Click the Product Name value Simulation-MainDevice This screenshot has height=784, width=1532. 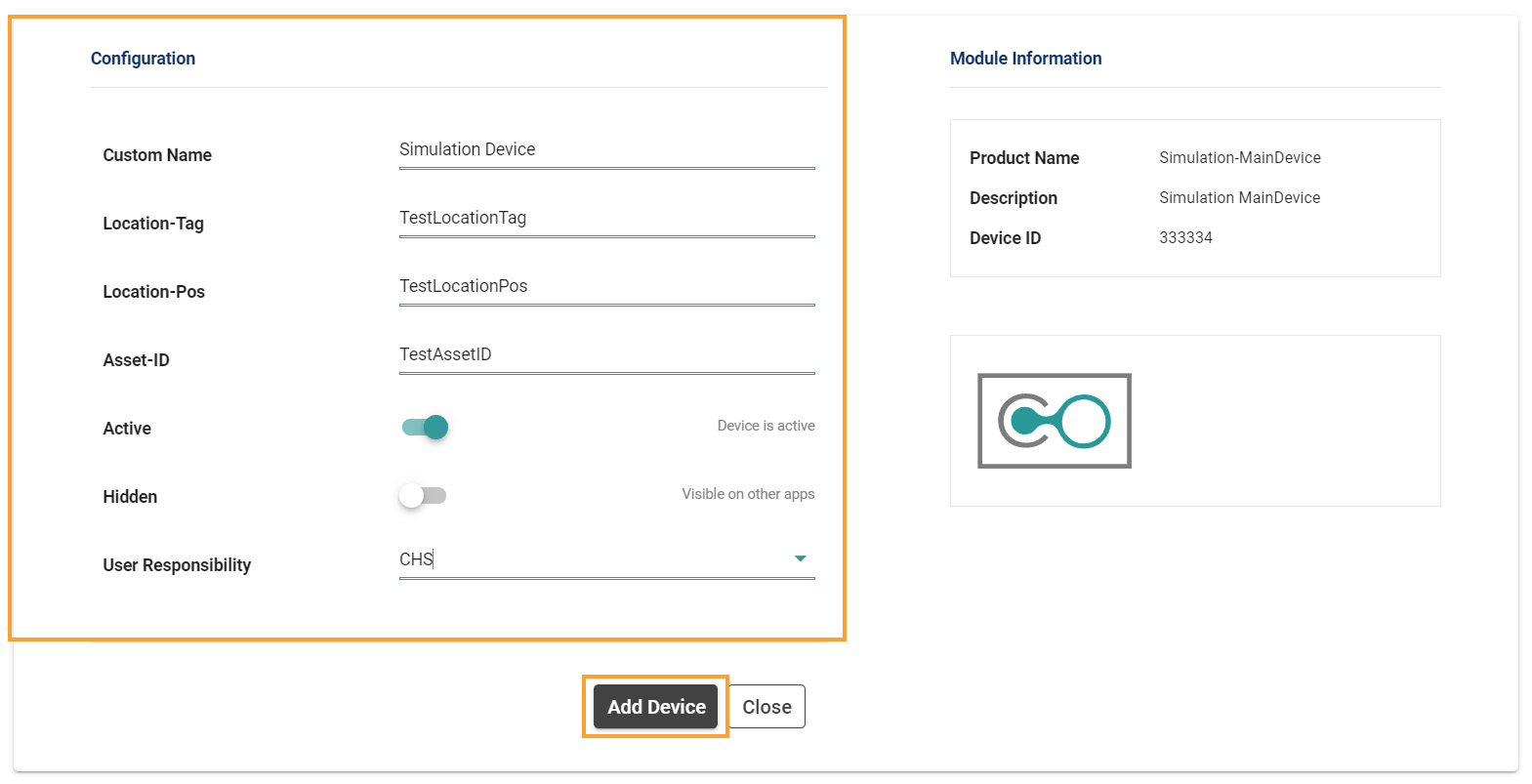tap(1239, 157)
